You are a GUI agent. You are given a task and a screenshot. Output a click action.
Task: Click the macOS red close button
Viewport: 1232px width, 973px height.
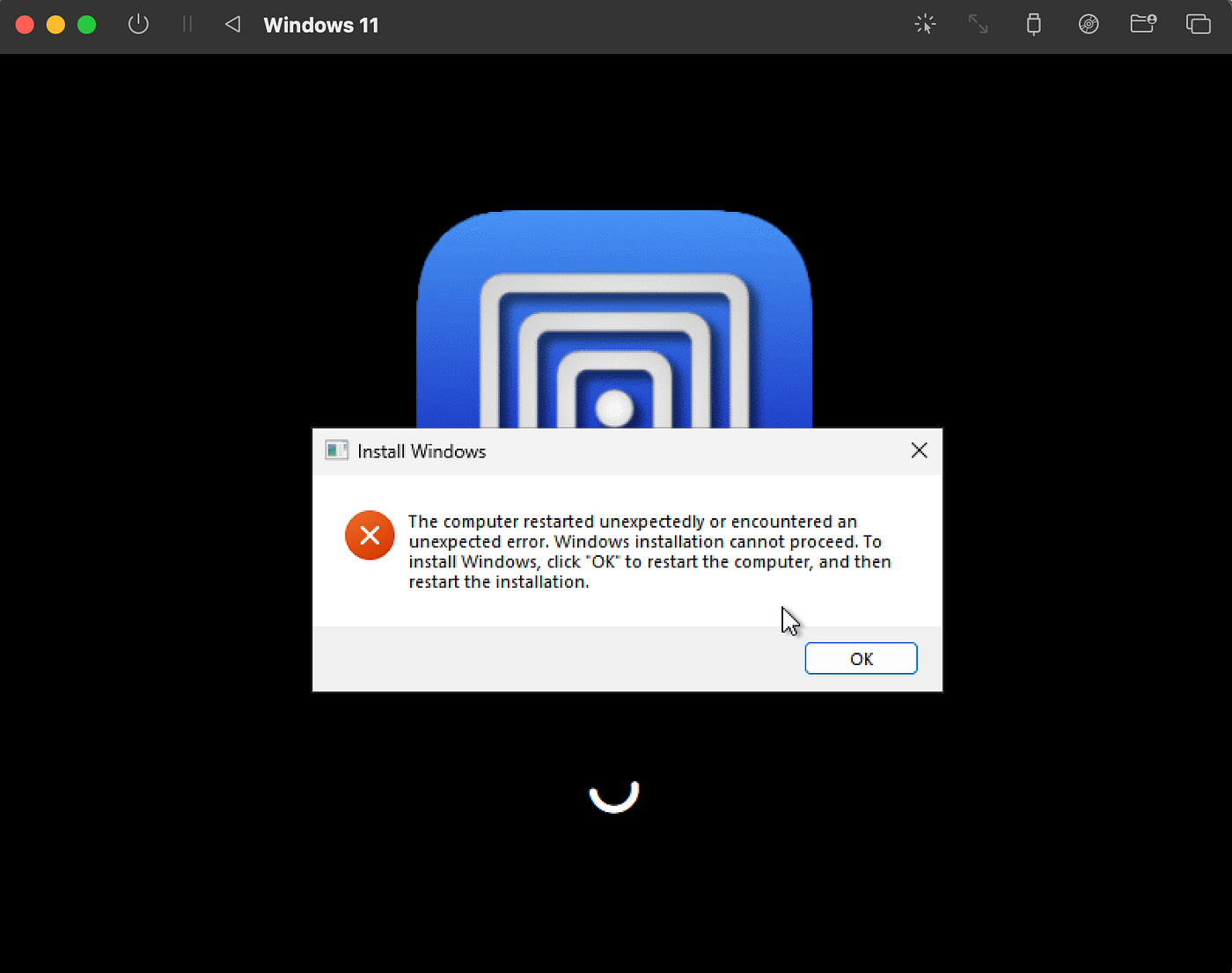(x=25, y=25)
